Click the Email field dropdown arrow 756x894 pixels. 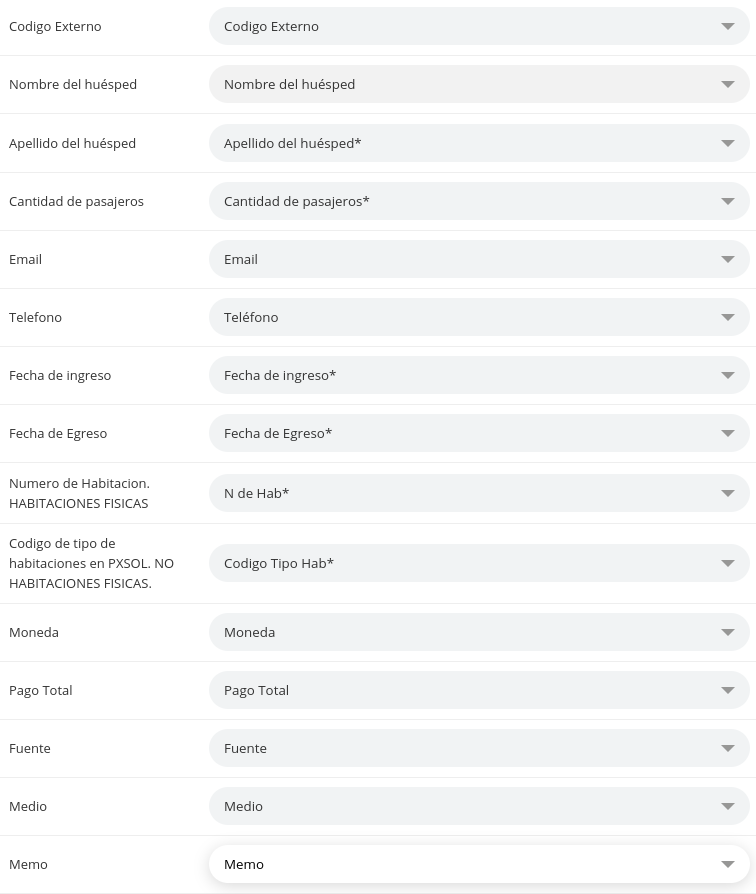click(728, 259)
